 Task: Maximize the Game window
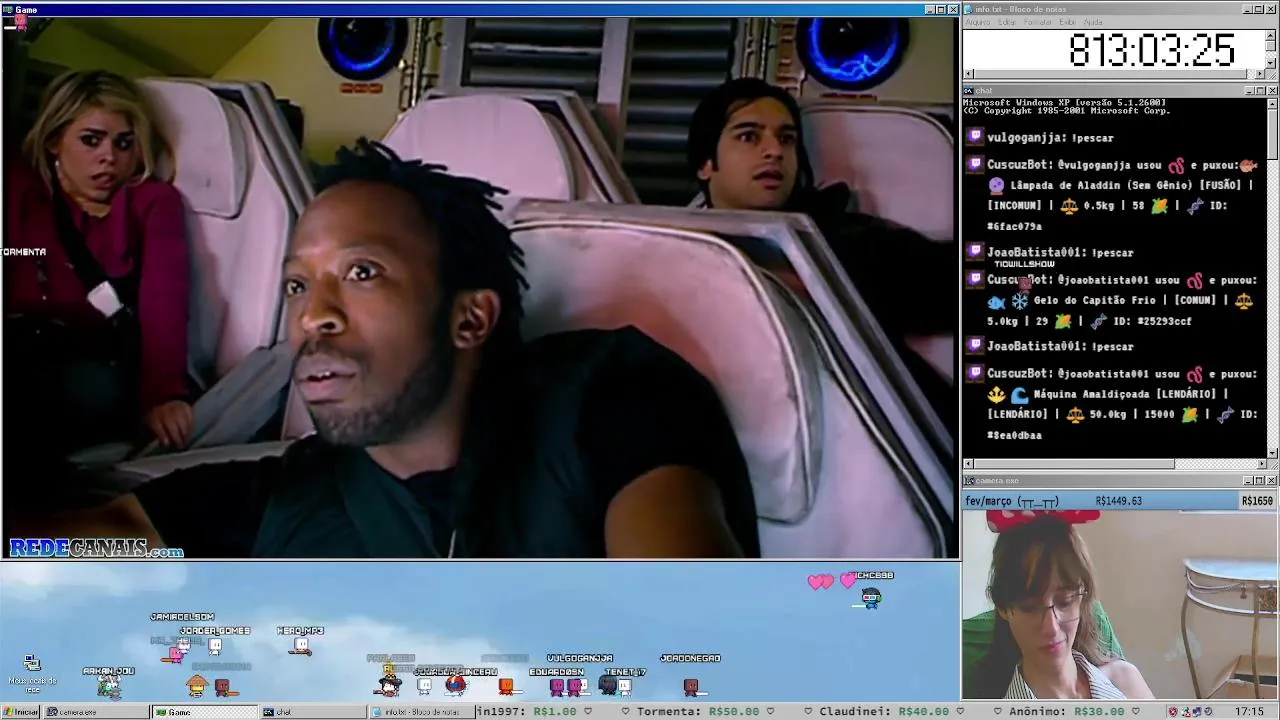coord(941,9)
